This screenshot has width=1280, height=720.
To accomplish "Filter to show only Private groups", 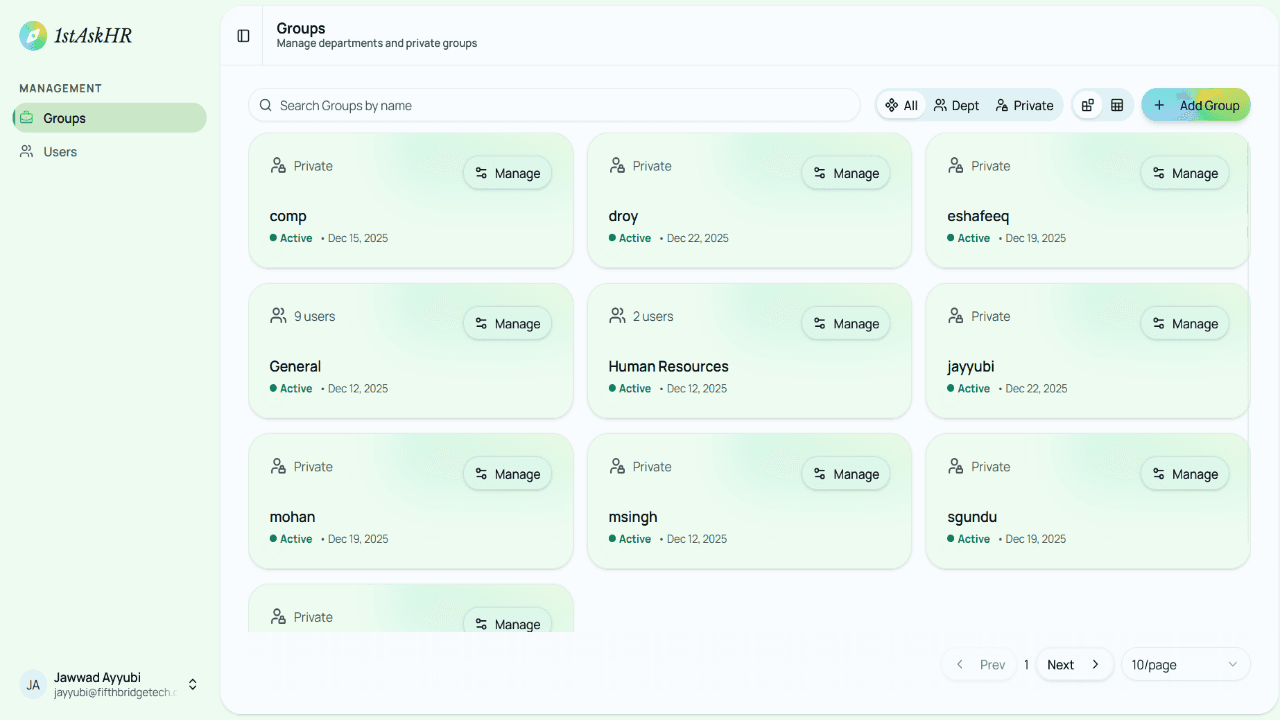I will click(x=1024, y=104).
